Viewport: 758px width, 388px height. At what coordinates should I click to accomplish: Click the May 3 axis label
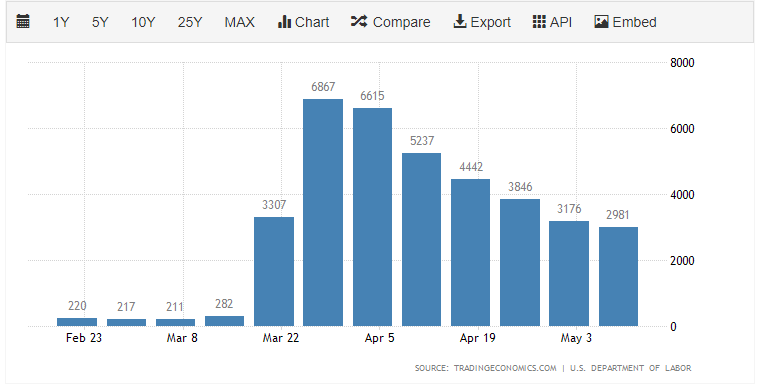click(x=576, y=338)
